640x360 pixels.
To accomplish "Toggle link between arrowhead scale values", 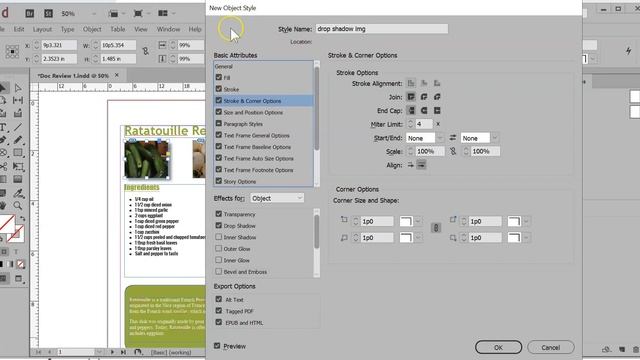I will pyautogui.click(x=453, y=151).
